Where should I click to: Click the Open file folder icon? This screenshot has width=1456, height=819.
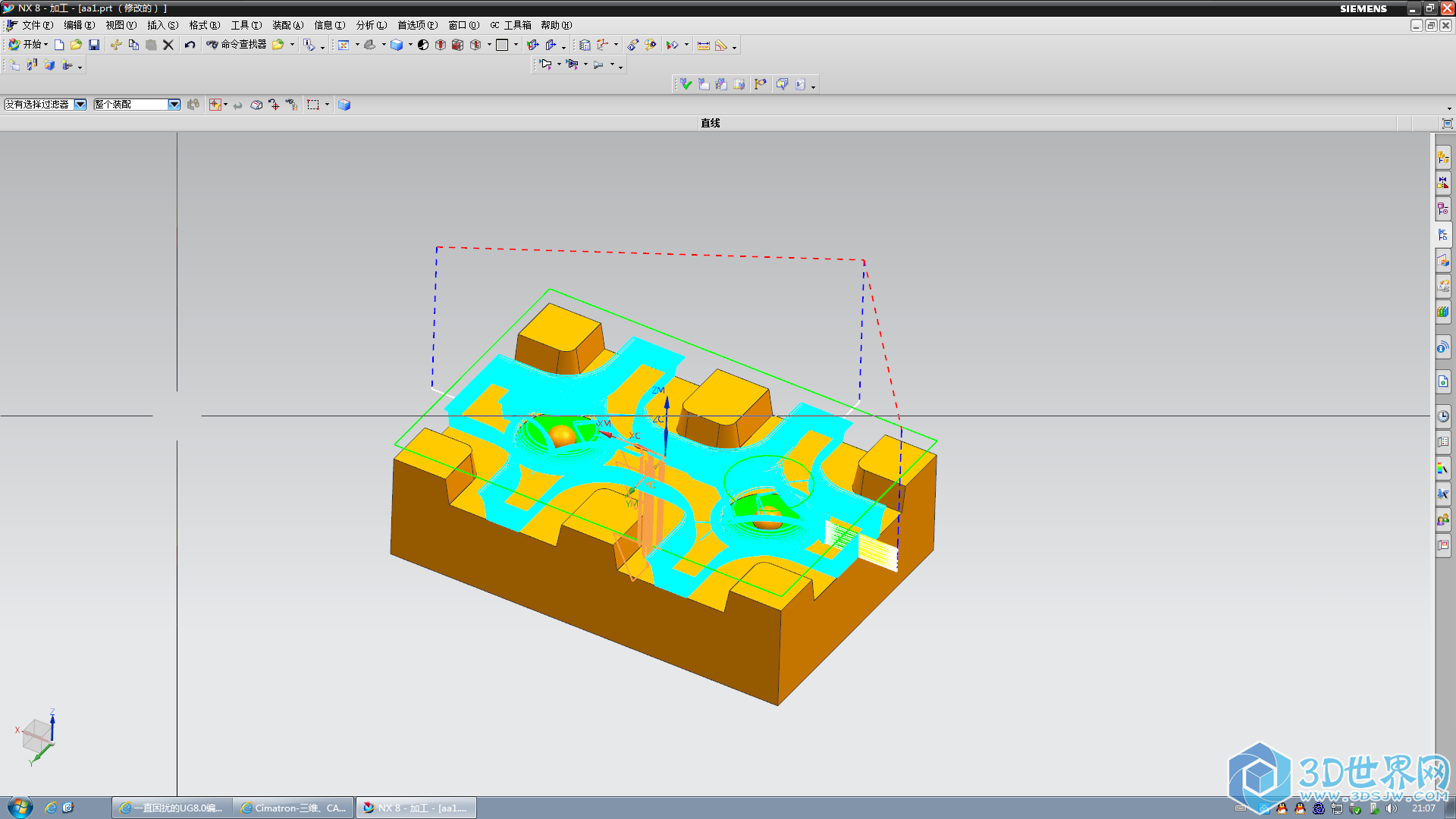click(76, 45)
